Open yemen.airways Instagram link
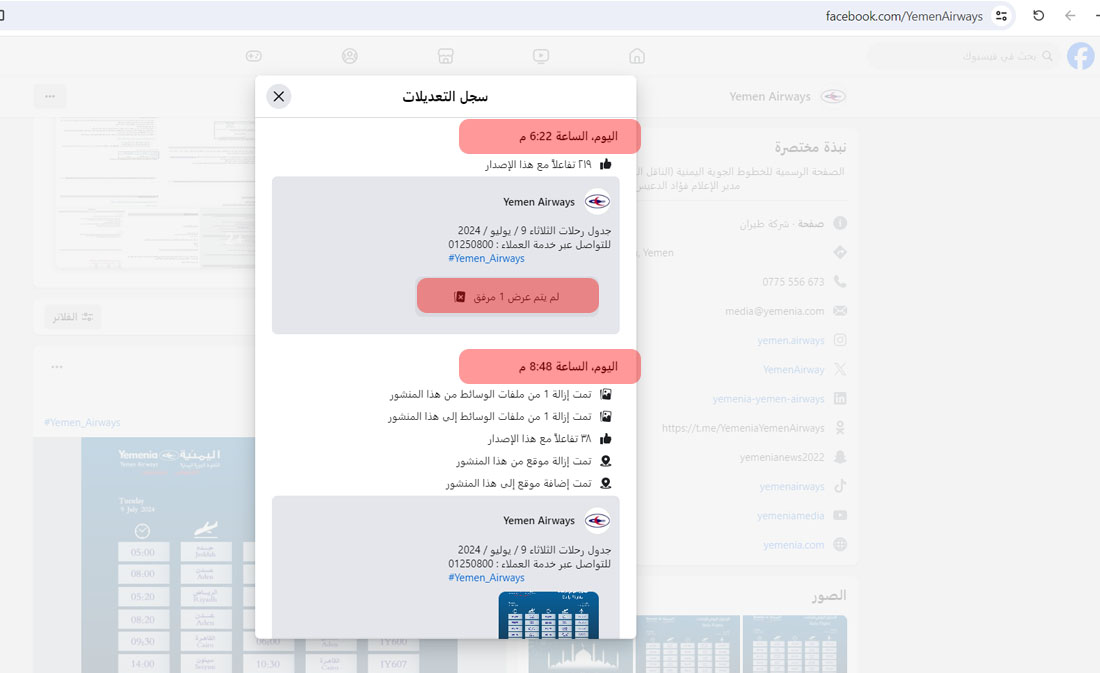Viewport: 1100px width, 673px height. click(791, 340)
